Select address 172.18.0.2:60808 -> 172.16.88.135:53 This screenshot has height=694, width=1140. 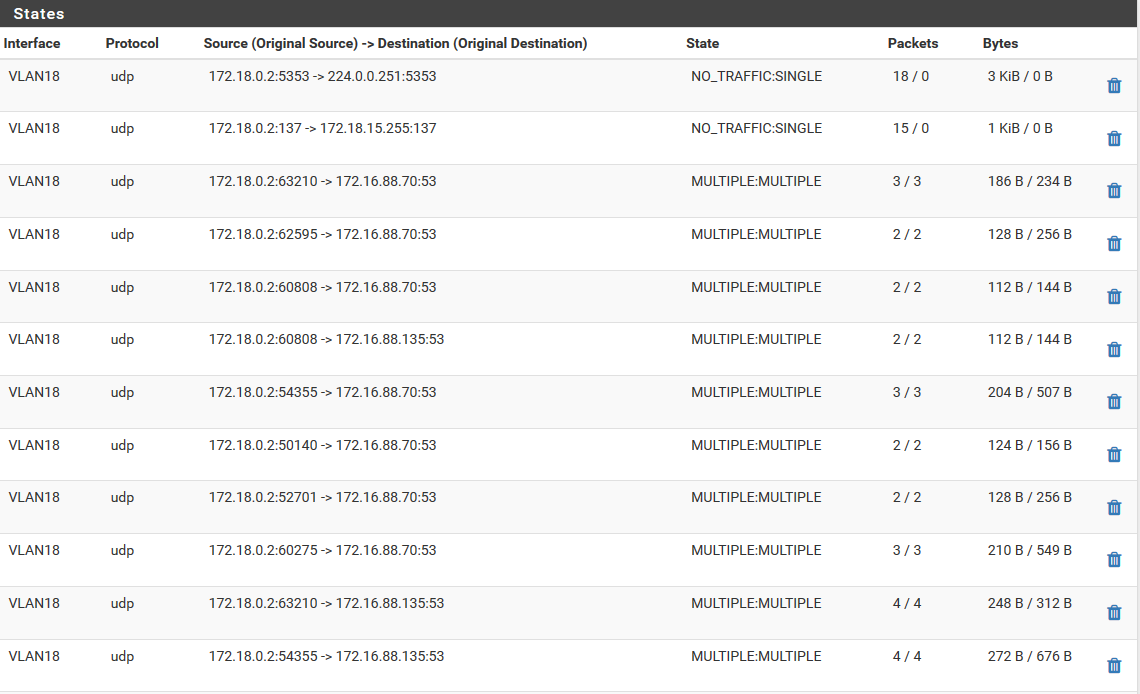point(326,339)
